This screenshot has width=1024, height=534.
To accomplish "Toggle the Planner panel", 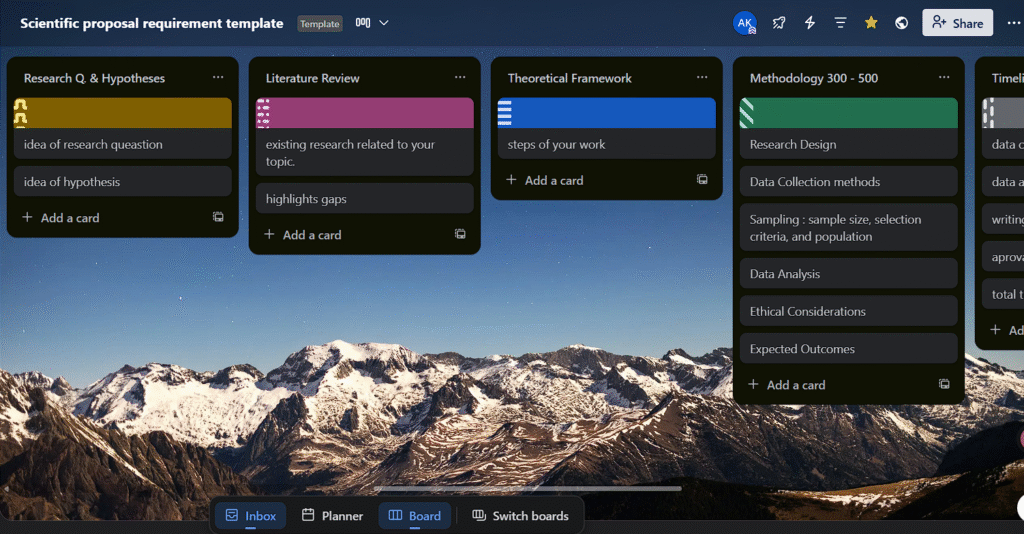I will coord(332,516).
